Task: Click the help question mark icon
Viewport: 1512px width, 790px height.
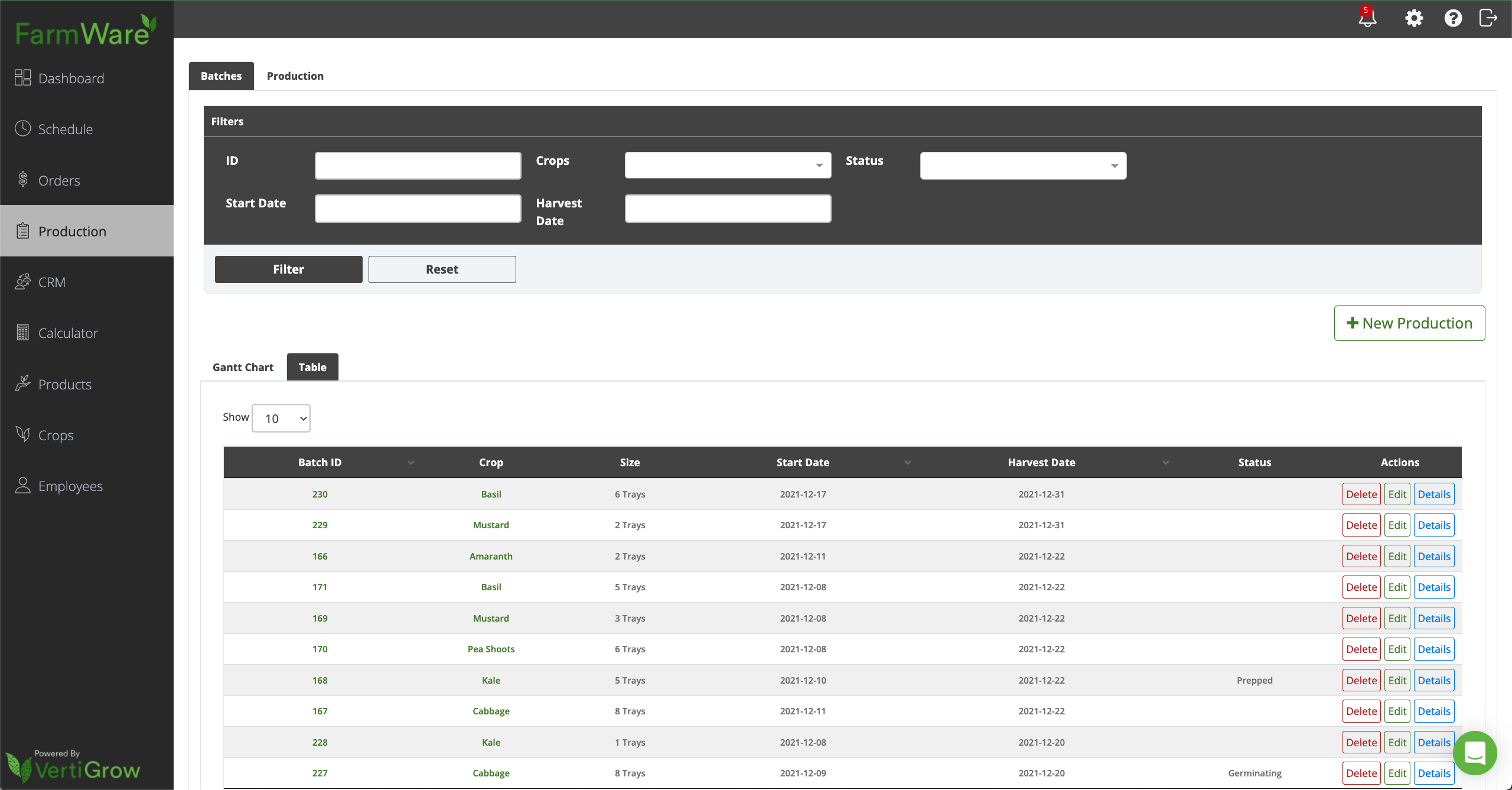Action: click(1453, 18)
